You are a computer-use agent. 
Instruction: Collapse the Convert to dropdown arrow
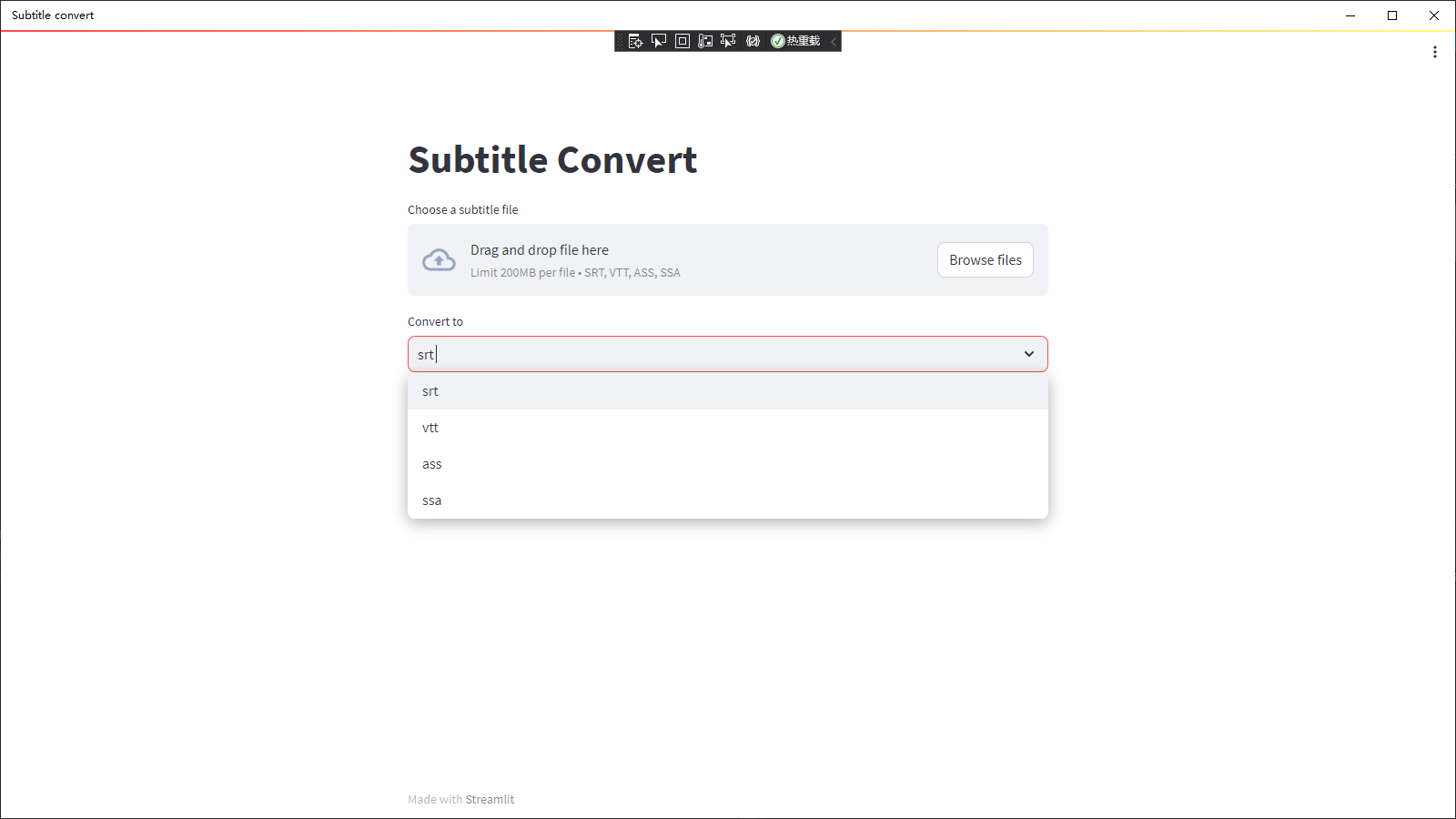tap(1029, 354)
